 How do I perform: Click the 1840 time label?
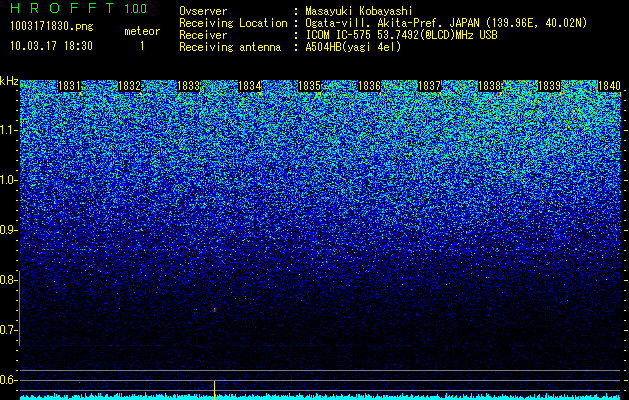click(x=609, y=86)
